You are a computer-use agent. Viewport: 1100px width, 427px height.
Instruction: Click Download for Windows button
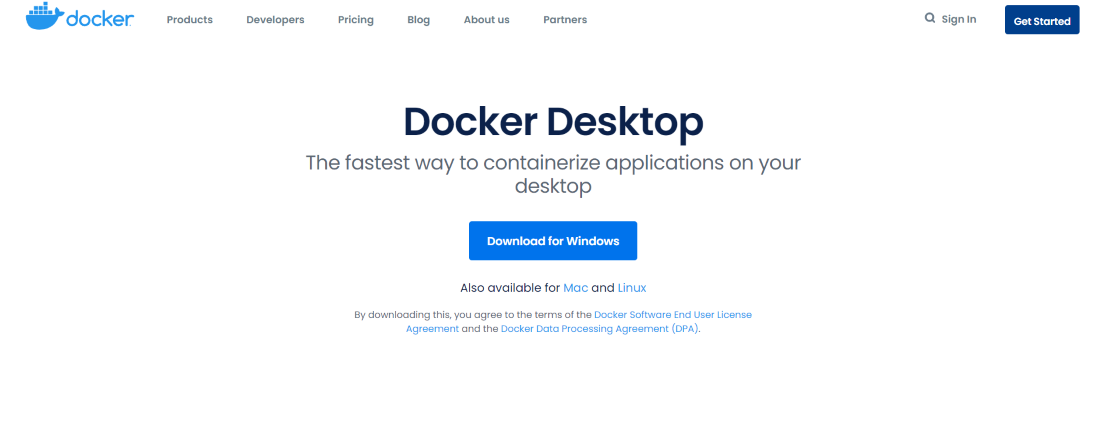pyautogui.click(x=553, y=240)
